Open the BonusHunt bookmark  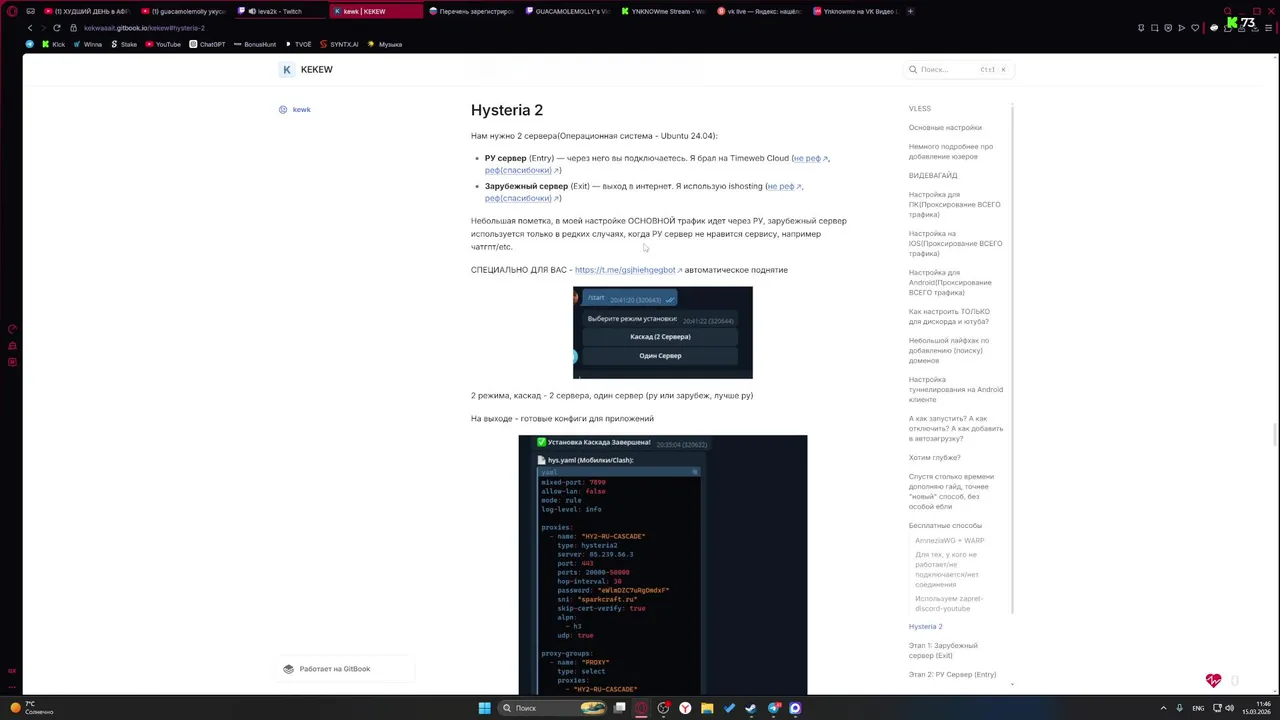pyautogui.click(x=254, y=44)
